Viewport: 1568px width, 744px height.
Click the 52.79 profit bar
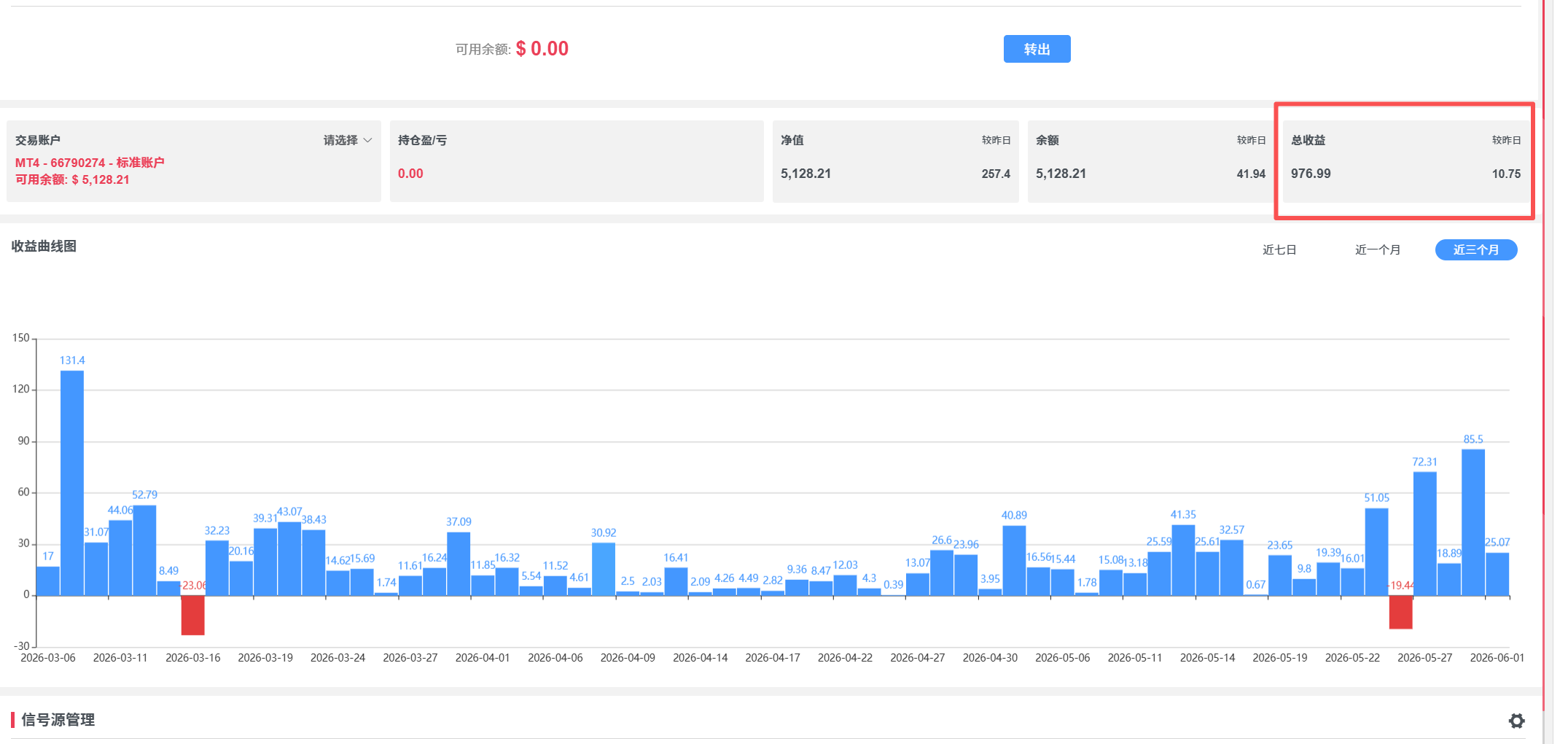click(144, 551)
